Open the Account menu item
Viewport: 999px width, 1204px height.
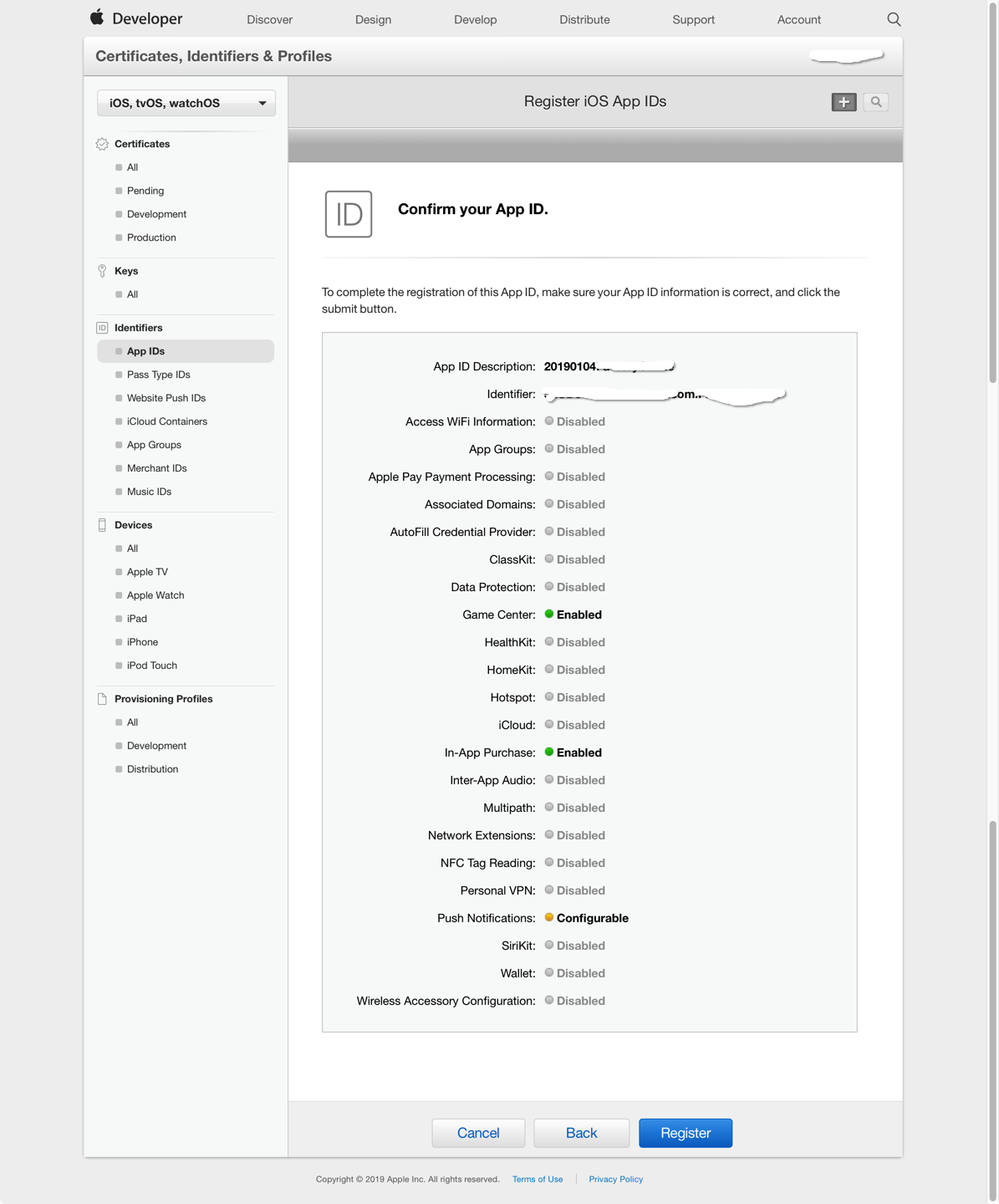(798, 19)
